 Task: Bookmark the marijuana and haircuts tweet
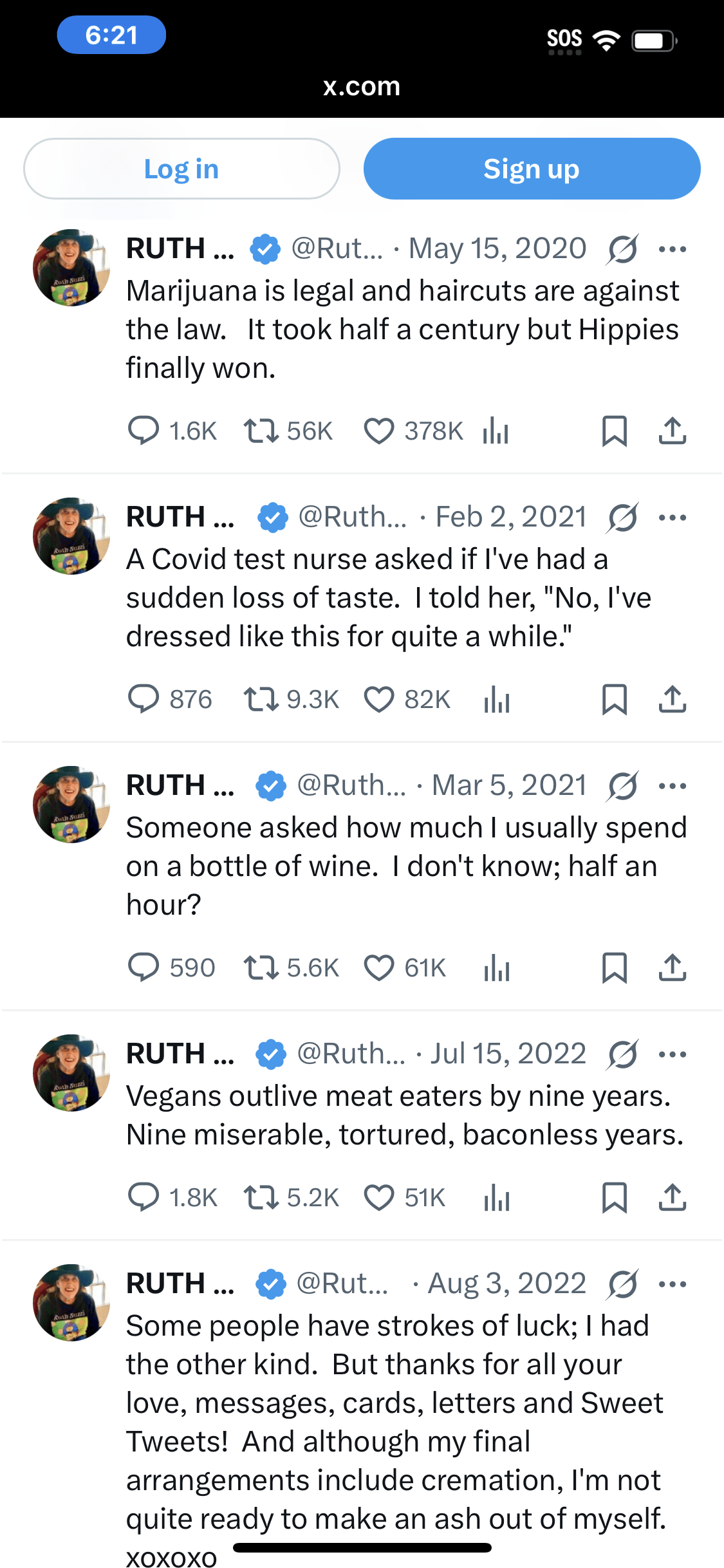pos(614,431)
